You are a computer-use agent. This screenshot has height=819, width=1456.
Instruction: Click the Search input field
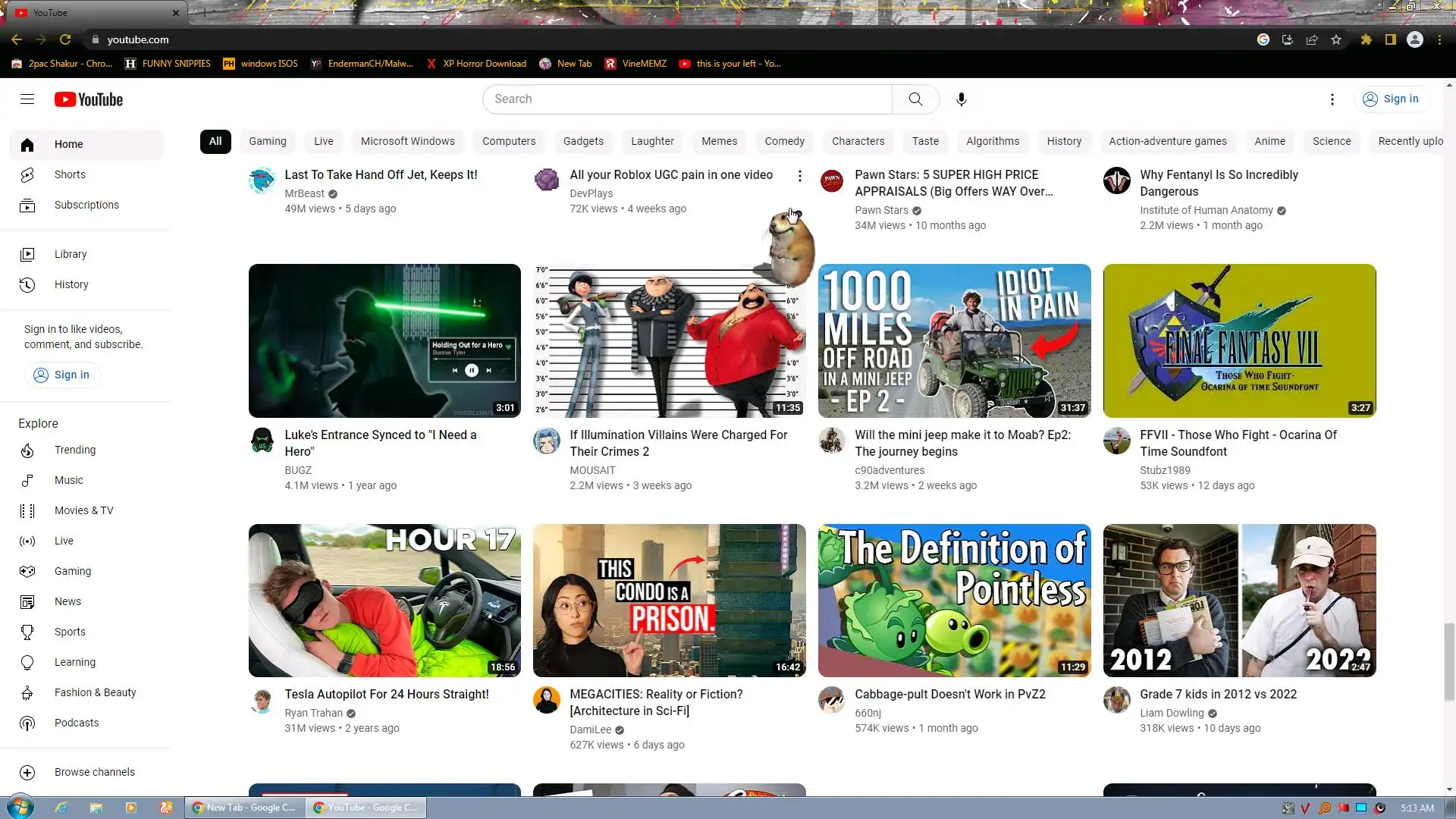pos(686,99)
